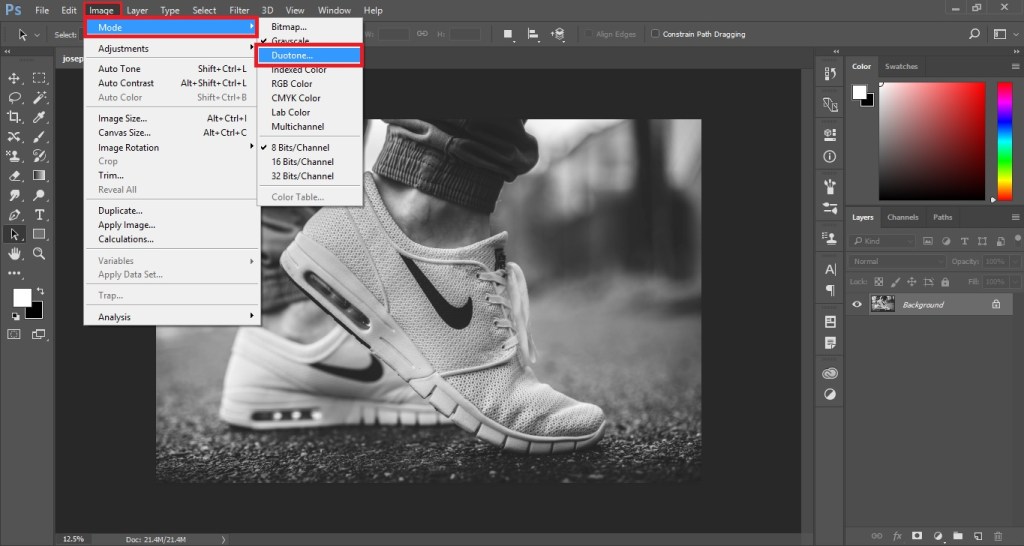Image resolution: width=1024 pixels, height=546 pixels.
Task: Open Layers panel options menu
Action: tap(1016, 217)
